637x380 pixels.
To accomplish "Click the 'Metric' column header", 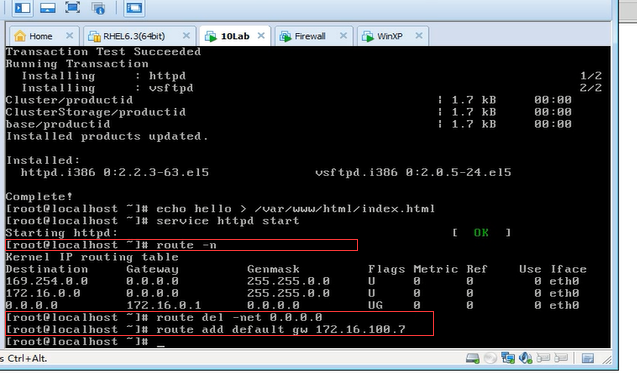I will pyautogui.click(x=436, y=269).
